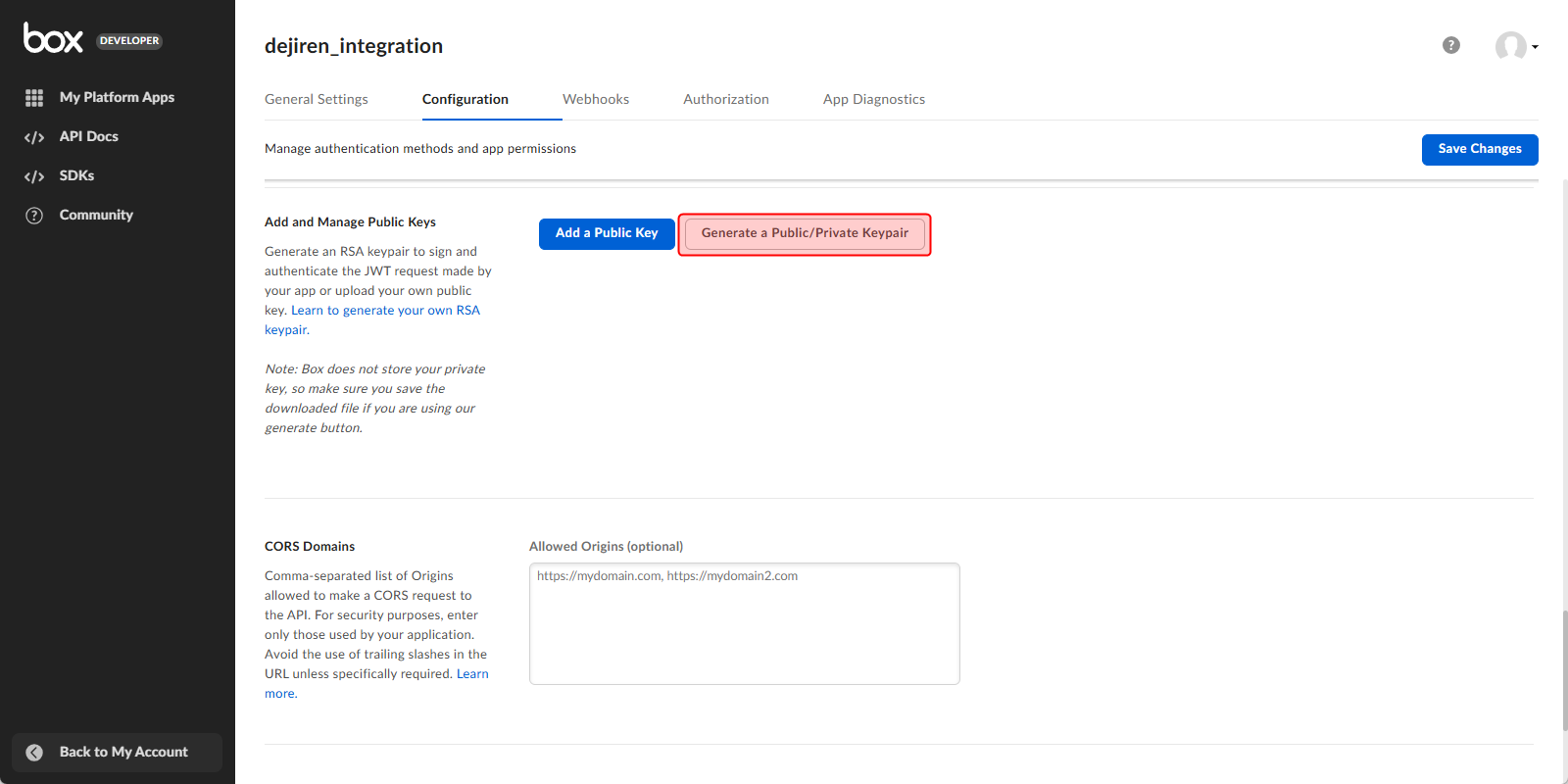1568x784 pixels.
Task: Click the SDKs code icon
Action: 34,176
